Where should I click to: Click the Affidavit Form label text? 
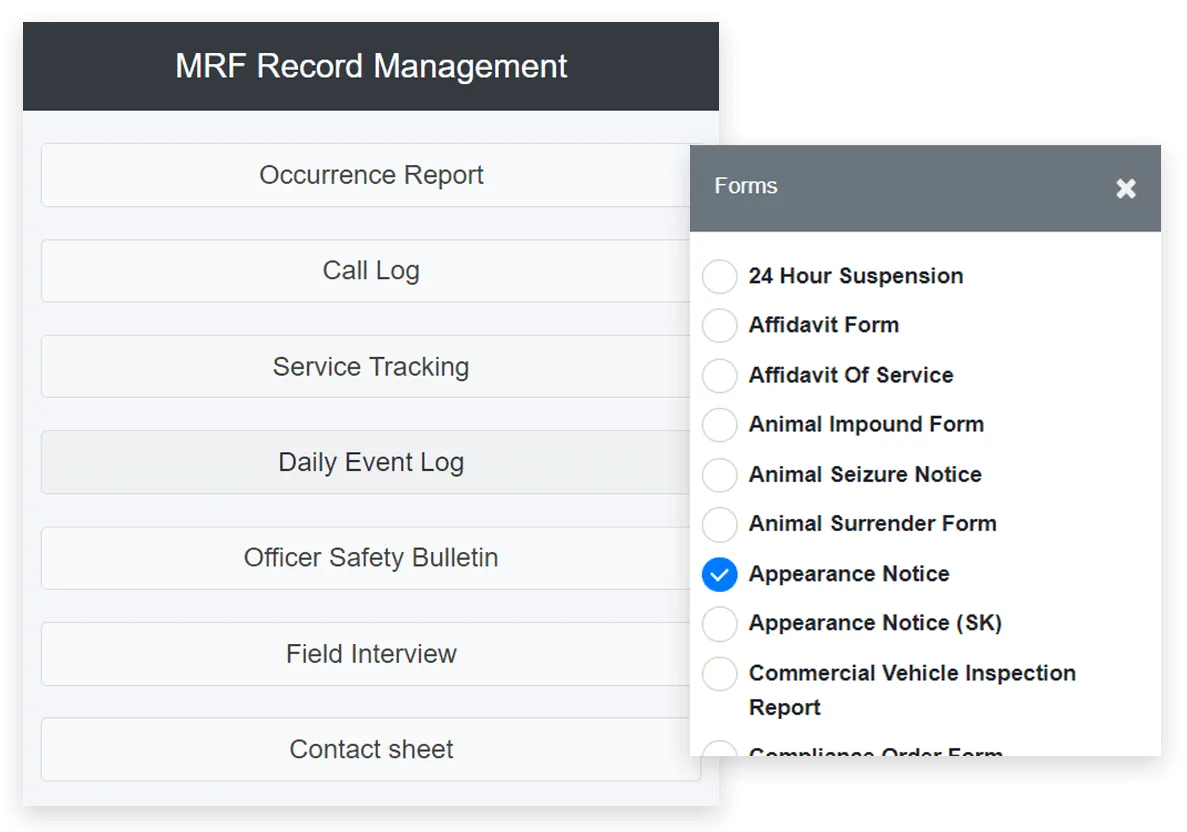click(824, 325)
